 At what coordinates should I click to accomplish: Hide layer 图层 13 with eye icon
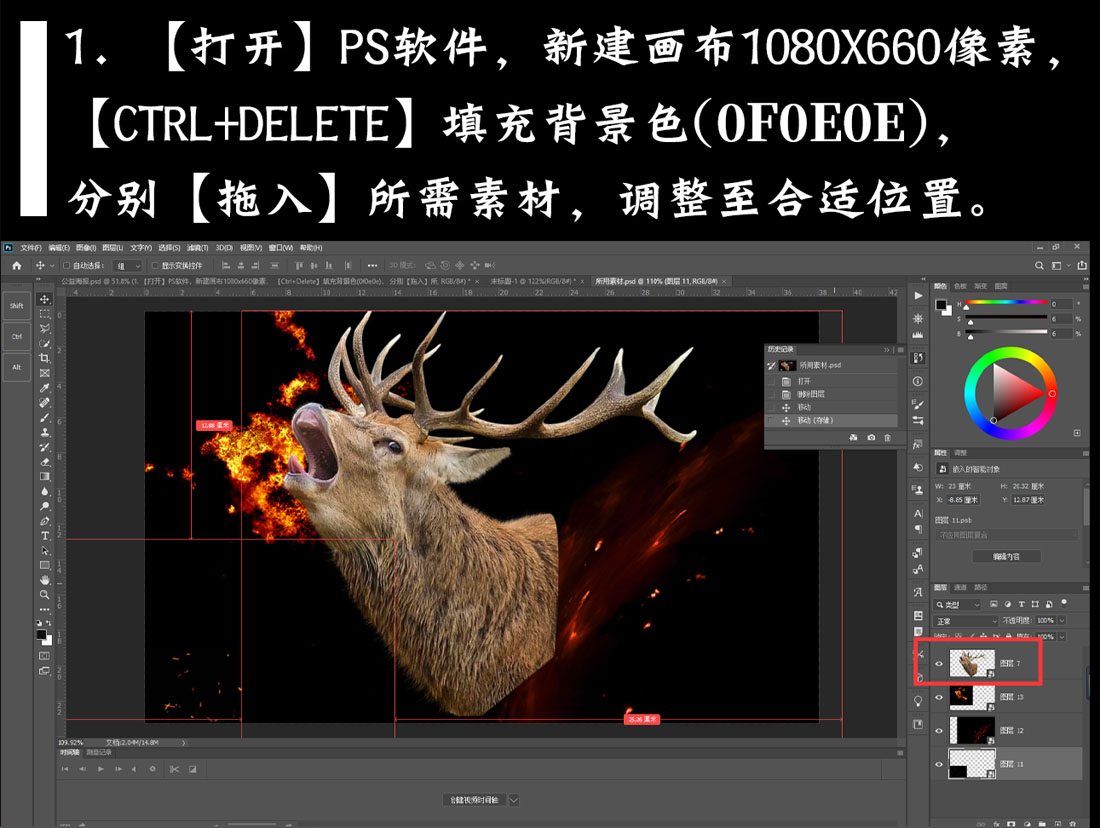939,697
